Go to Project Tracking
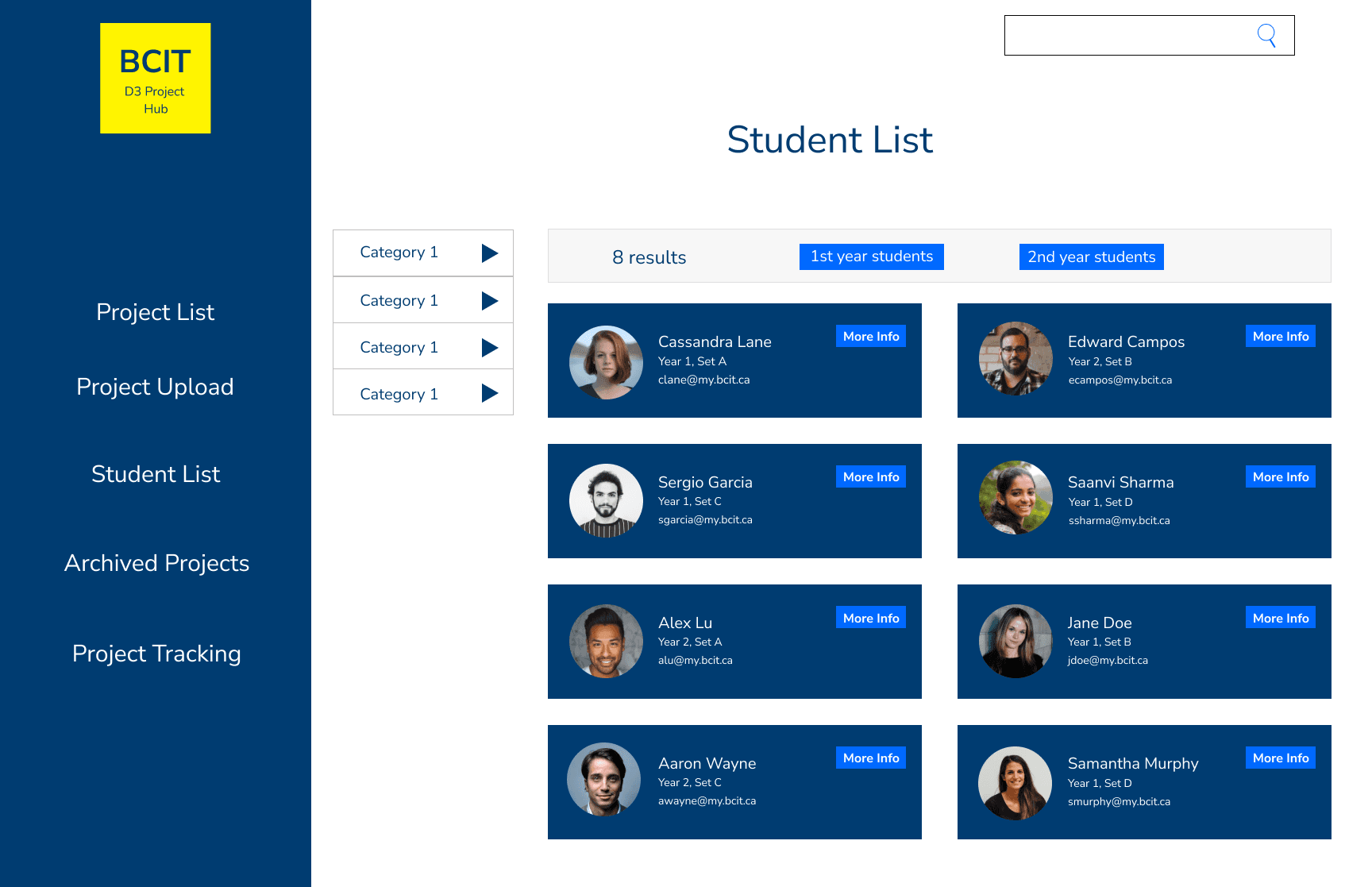 point(156,654)
